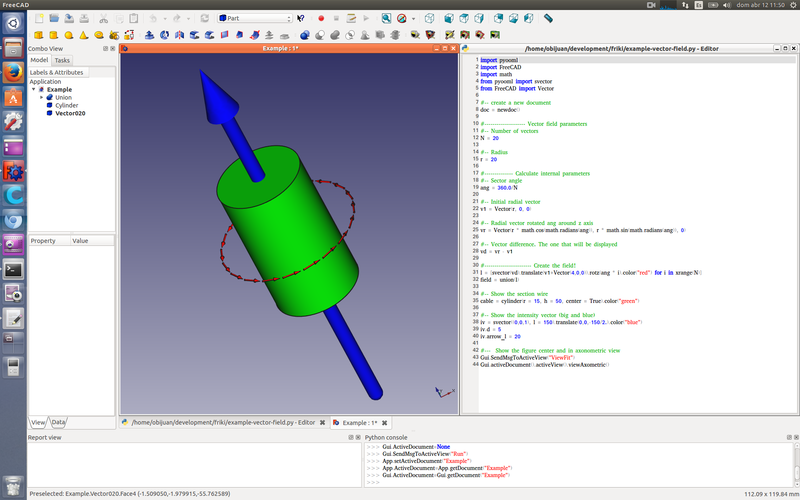800x500 pixels.
Task: Open the draw style dropdown arrow
Action: 414,18
